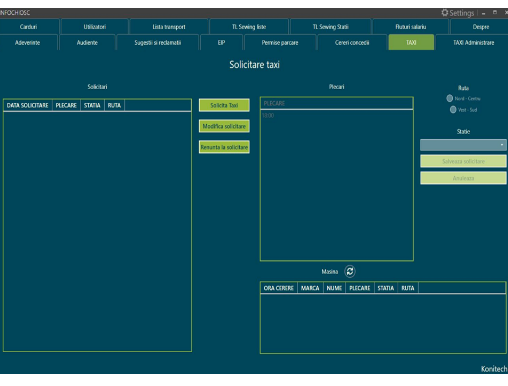The image size is (508, 386).
Task: Select the 18:00 departure row
Action: click(x=337, y=116)
